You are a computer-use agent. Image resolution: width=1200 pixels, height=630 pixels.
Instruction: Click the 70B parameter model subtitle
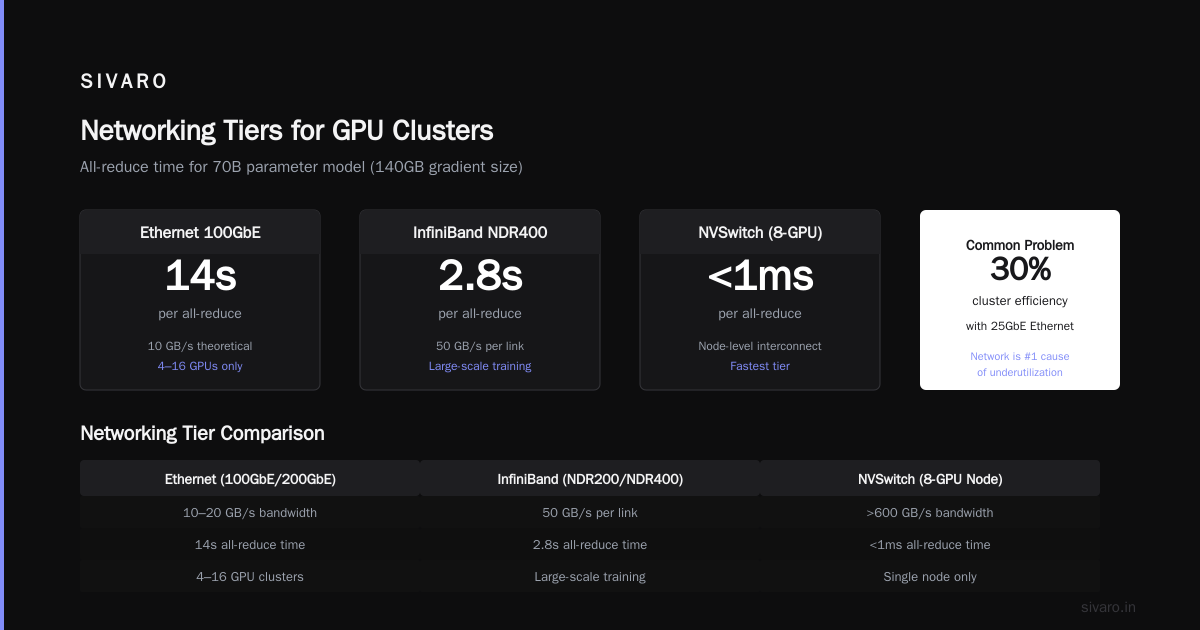click(301, 167)
